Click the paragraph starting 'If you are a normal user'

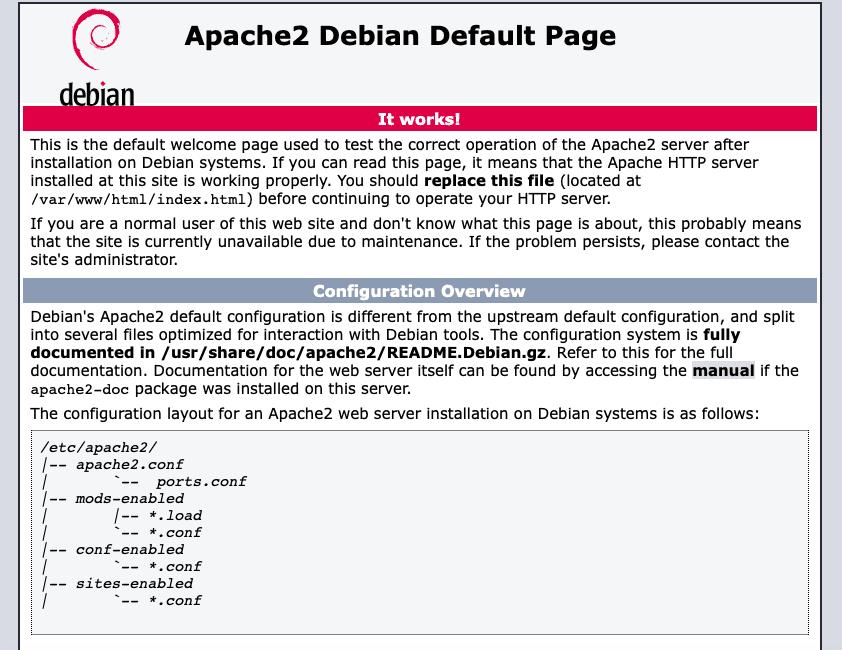[416, 242]
